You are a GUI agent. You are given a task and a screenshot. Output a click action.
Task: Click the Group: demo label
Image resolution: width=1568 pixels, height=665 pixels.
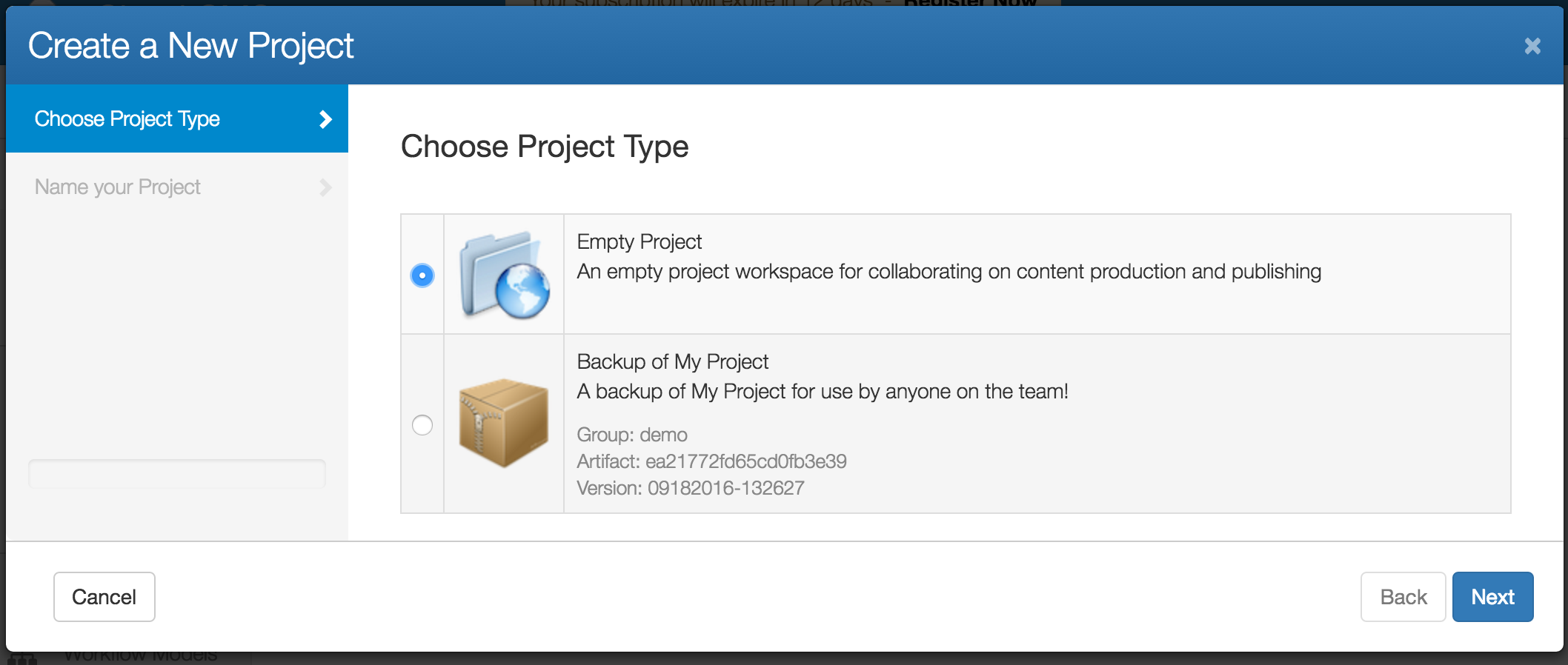coord(632,435)
